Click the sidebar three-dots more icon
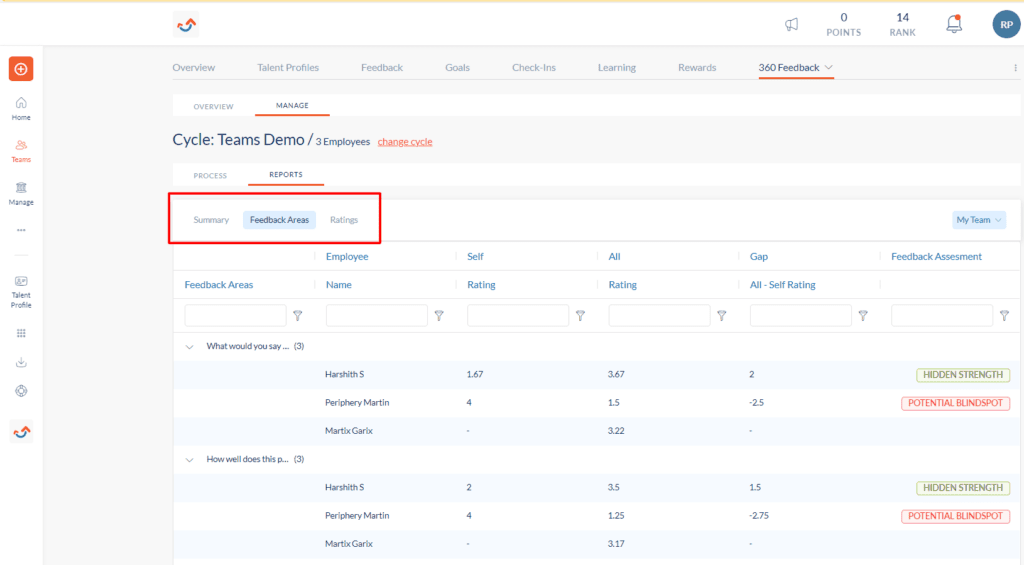 tap(21, 230)
